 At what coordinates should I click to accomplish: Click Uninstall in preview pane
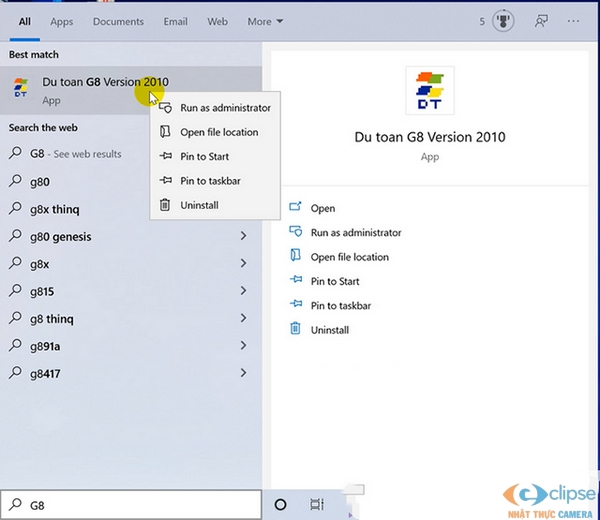[x=329, y=330]
